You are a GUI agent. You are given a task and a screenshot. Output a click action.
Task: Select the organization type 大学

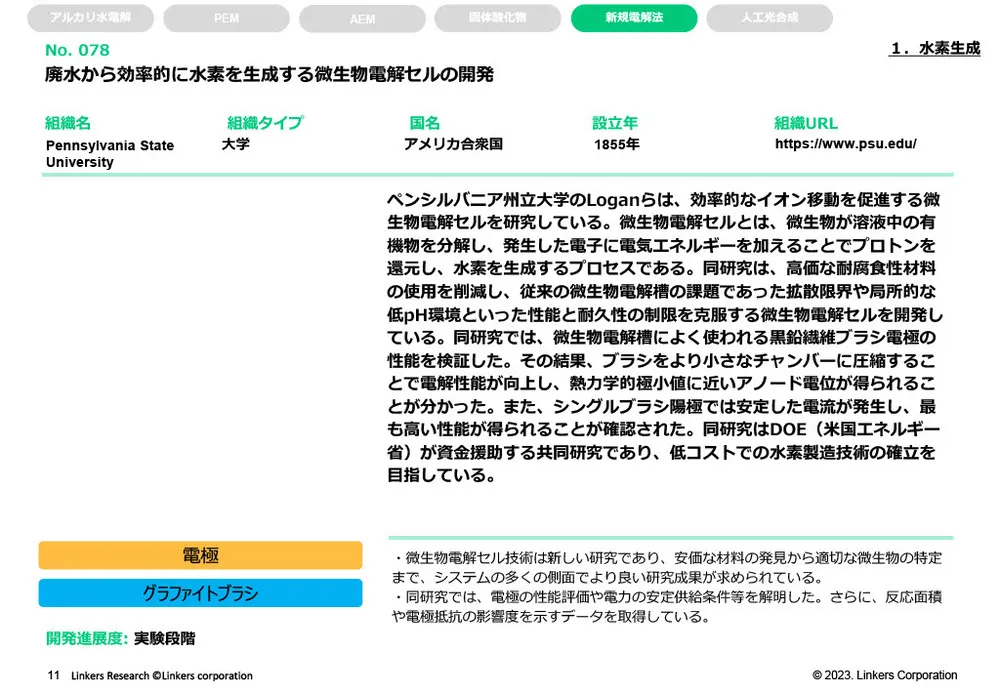[236, 144]
